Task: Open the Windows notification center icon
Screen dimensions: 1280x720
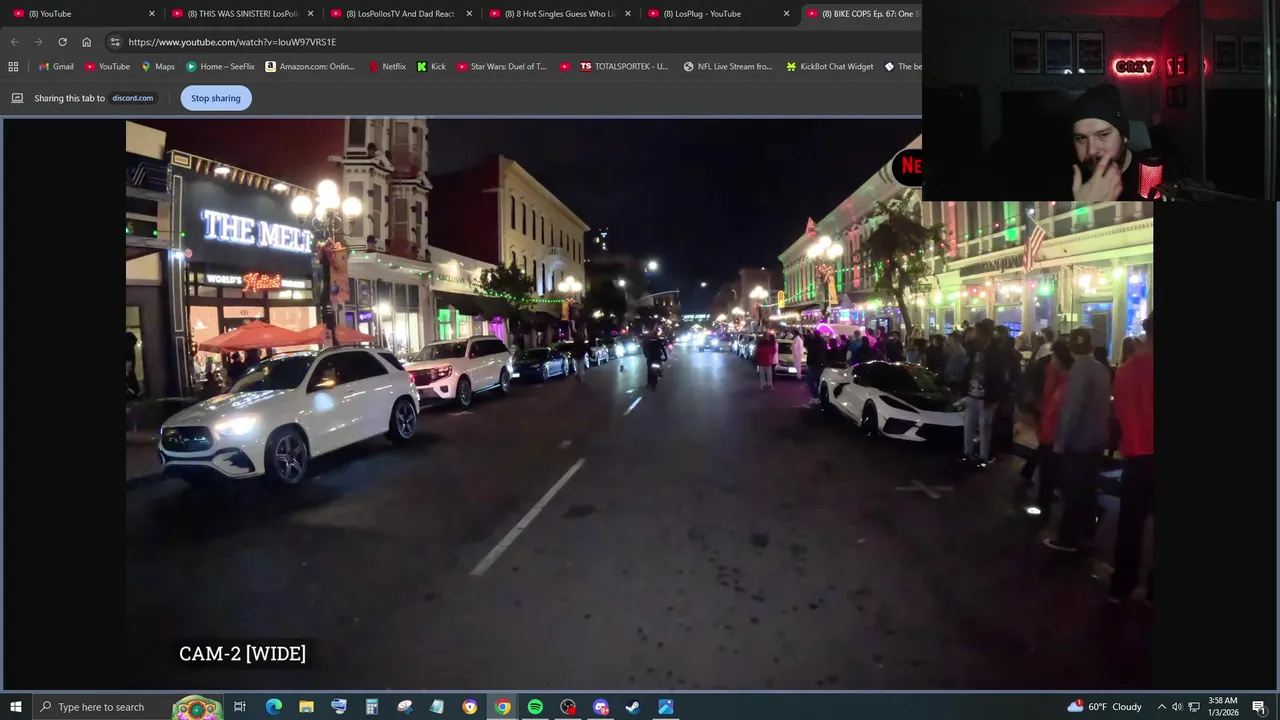Action: pyautogui.click(x=1259, y=707)
